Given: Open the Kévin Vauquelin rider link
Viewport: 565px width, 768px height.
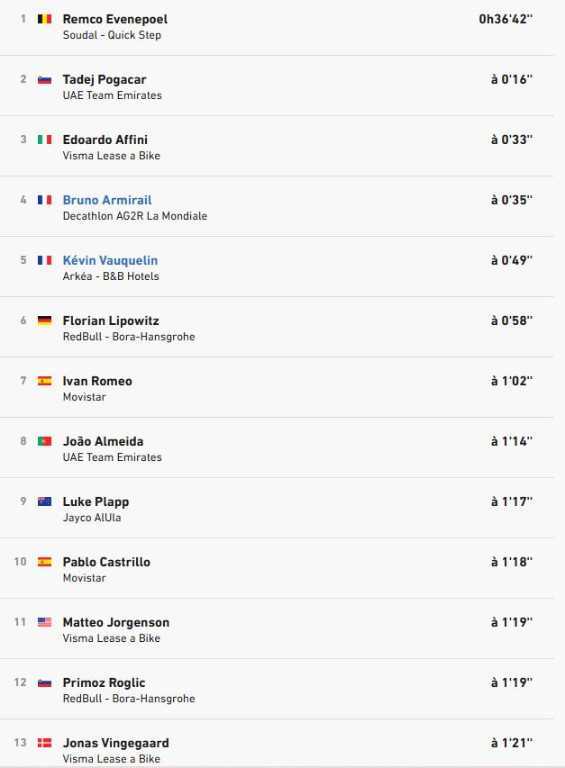Looking at the screenshot, I should pos(110,261).
